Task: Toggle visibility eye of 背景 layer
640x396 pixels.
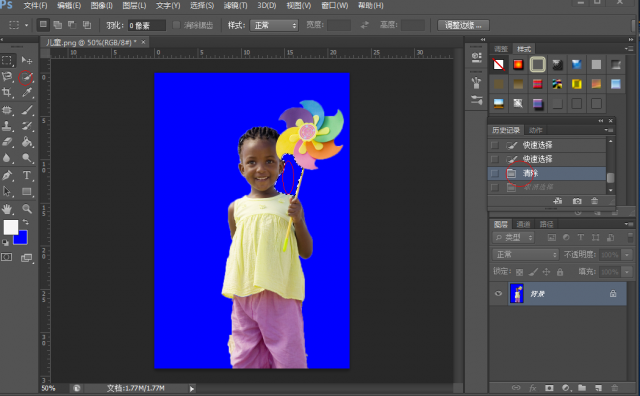Action: (x=498, y=294)
